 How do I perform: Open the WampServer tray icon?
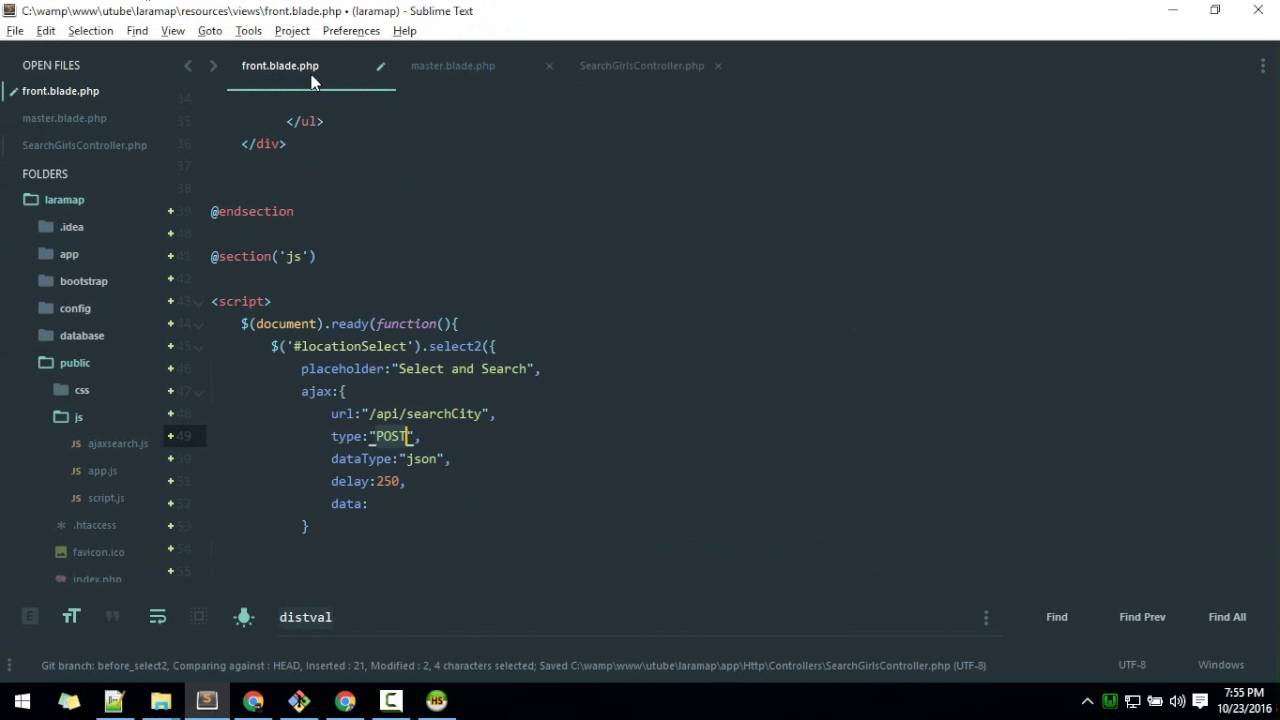(1109, 701)
